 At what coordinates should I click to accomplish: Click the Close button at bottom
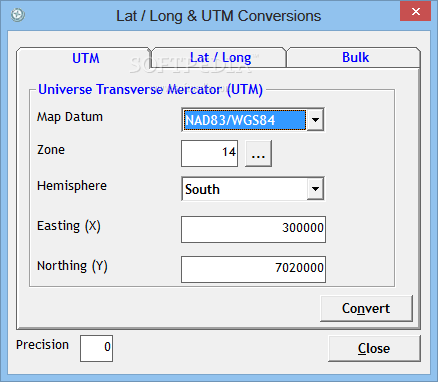(x=374, y=348)
